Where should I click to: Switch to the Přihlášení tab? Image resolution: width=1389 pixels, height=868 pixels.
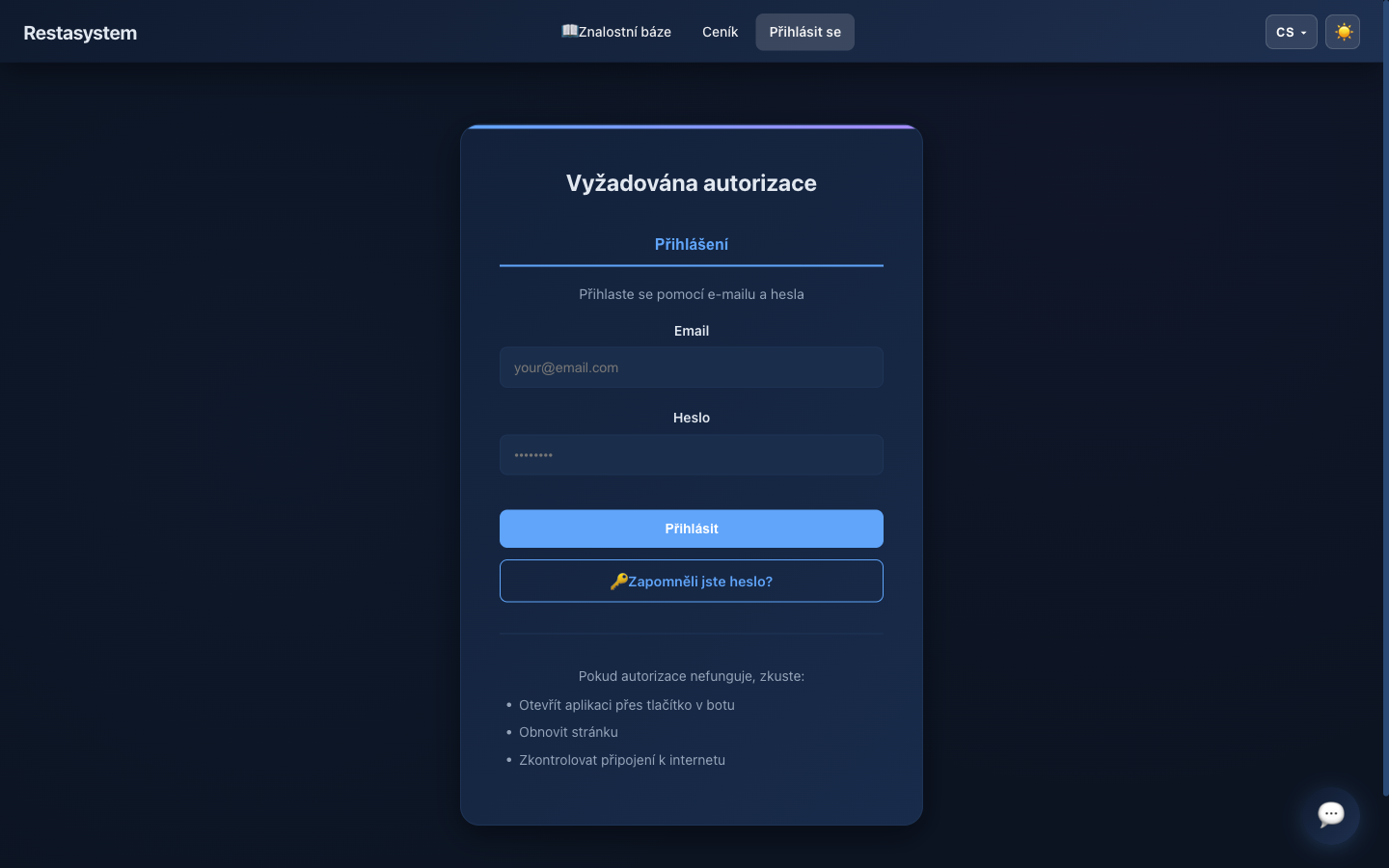[692, 245]
